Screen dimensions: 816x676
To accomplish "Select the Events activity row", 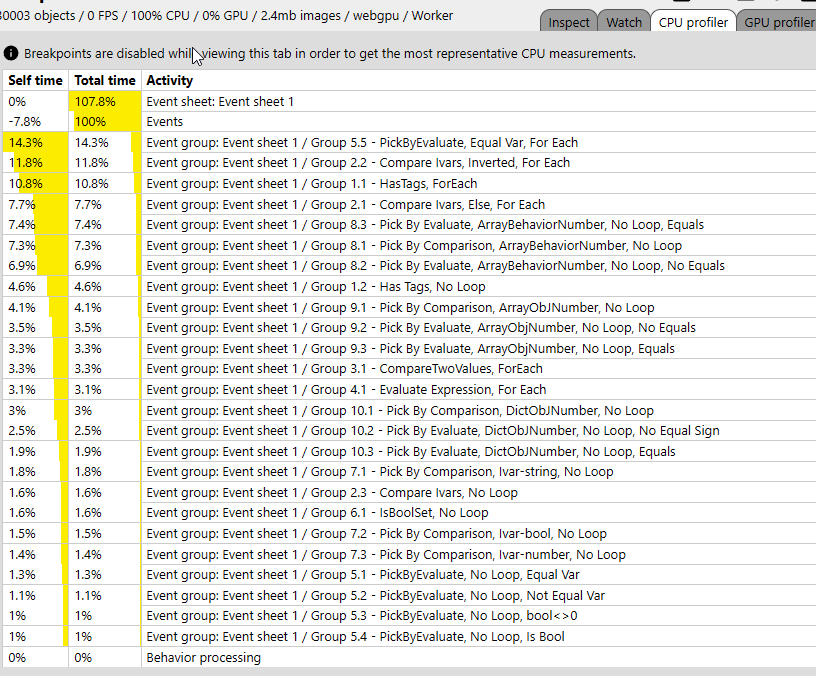I will [165, 121].
